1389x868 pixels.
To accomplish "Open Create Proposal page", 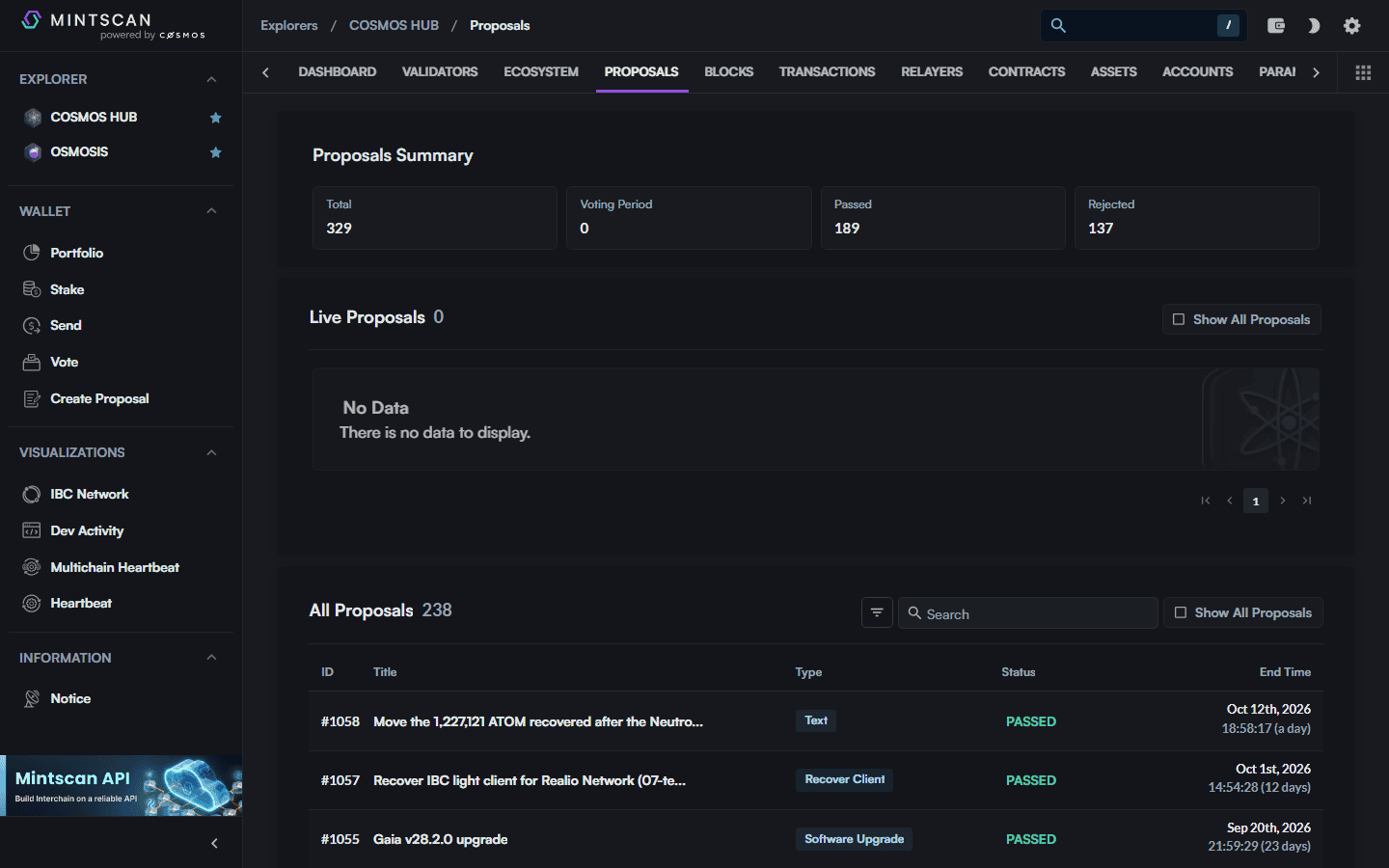I will (x=99, y=398).
